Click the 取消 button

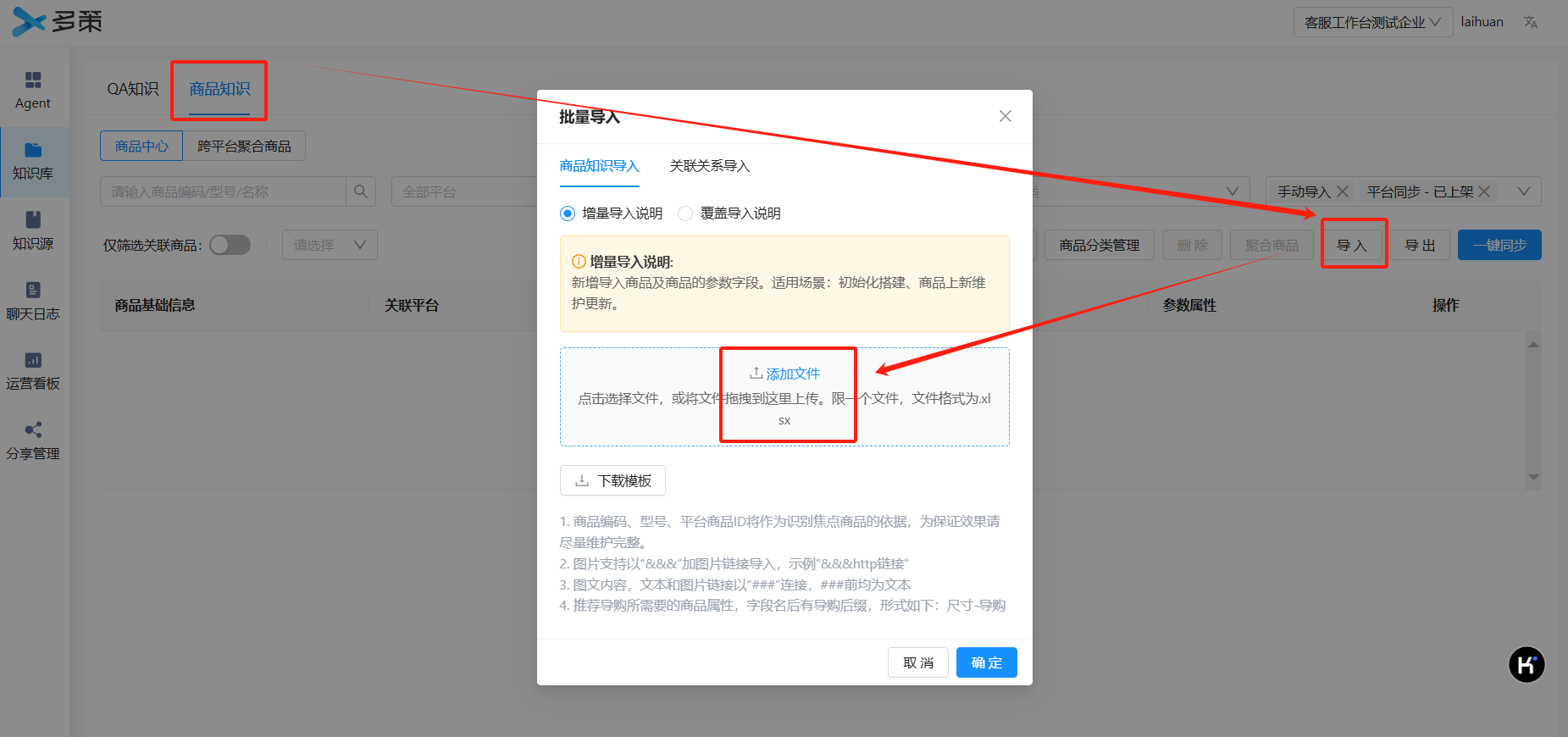point(918,662)
